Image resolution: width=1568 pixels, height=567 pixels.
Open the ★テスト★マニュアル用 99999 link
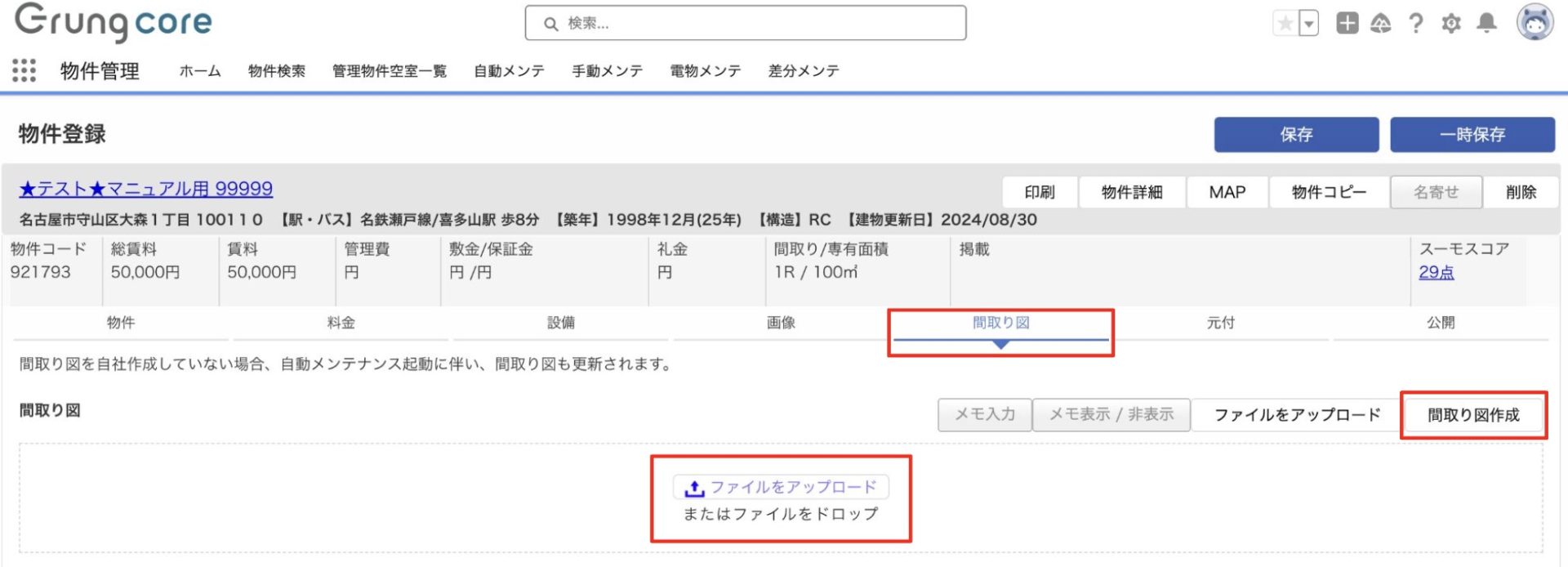pos(146,190)
